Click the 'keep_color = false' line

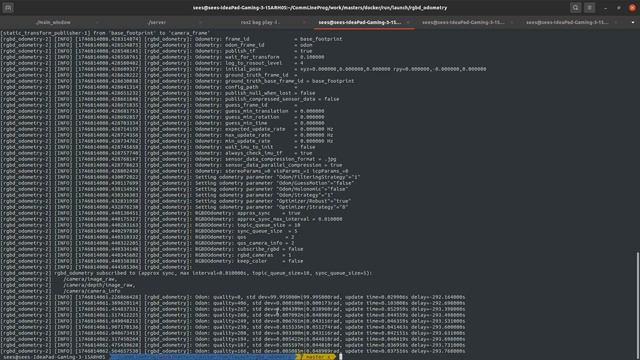tap(152, 261)
